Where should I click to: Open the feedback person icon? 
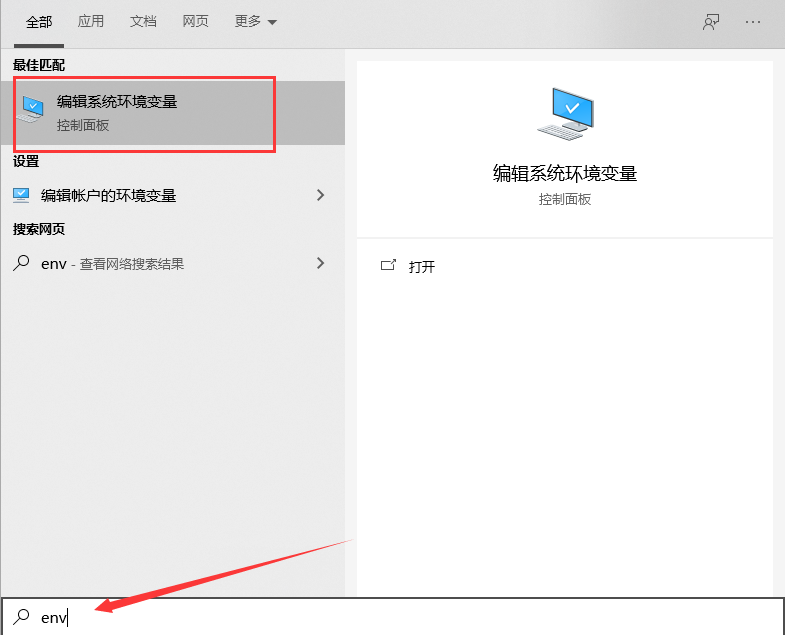point(711,22)
